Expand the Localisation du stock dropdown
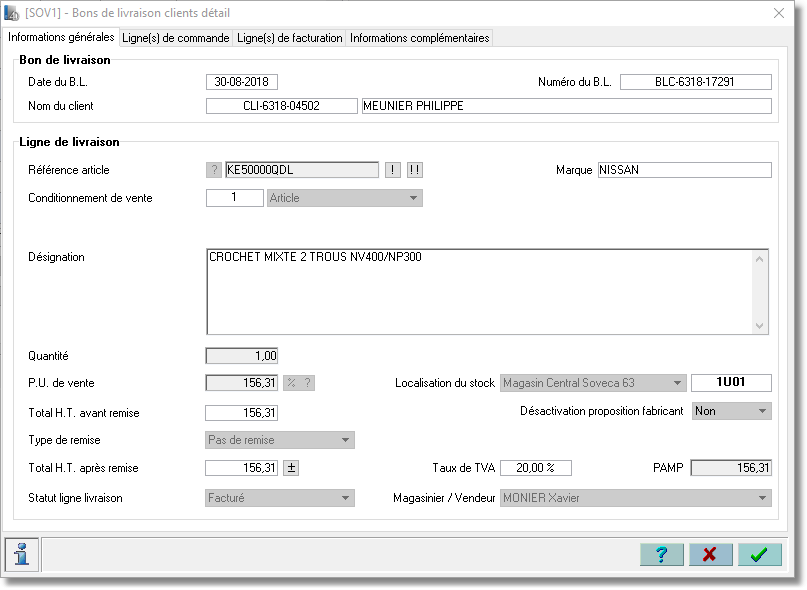This screenshot has height=590, width=807. [x=593, y=383]
